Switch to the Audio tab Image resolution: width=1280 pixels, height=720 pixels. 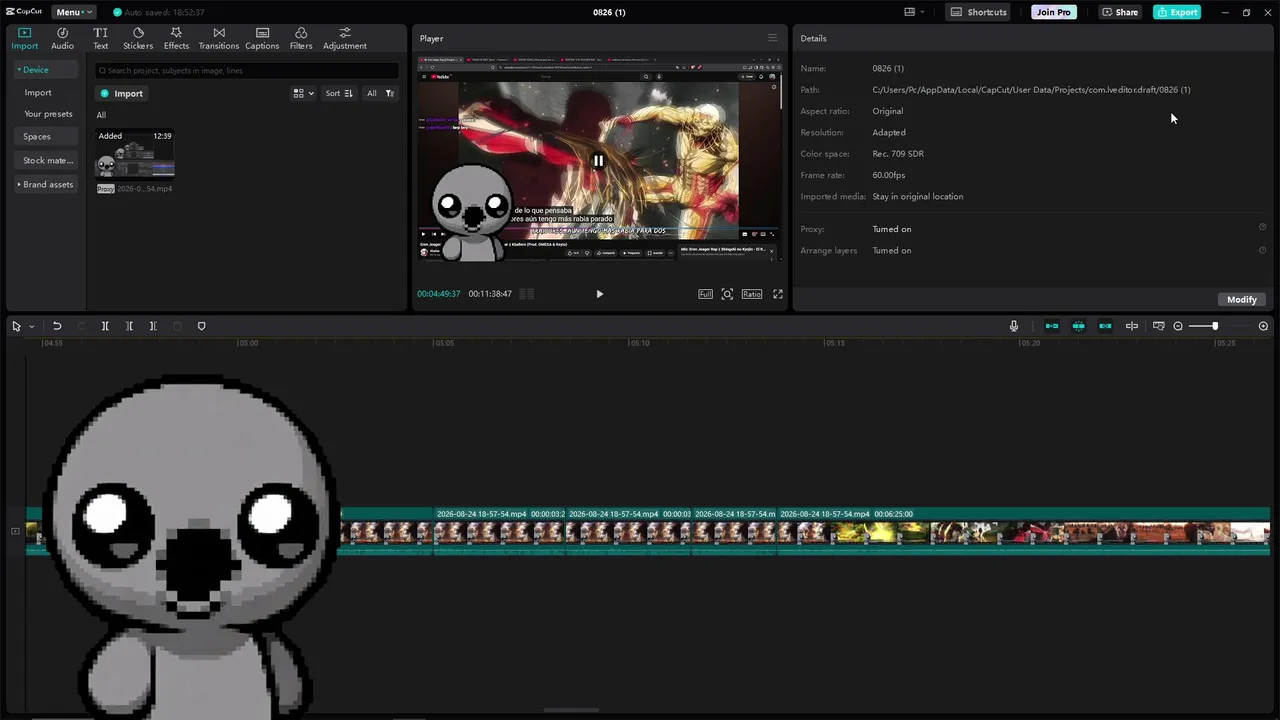62,39
